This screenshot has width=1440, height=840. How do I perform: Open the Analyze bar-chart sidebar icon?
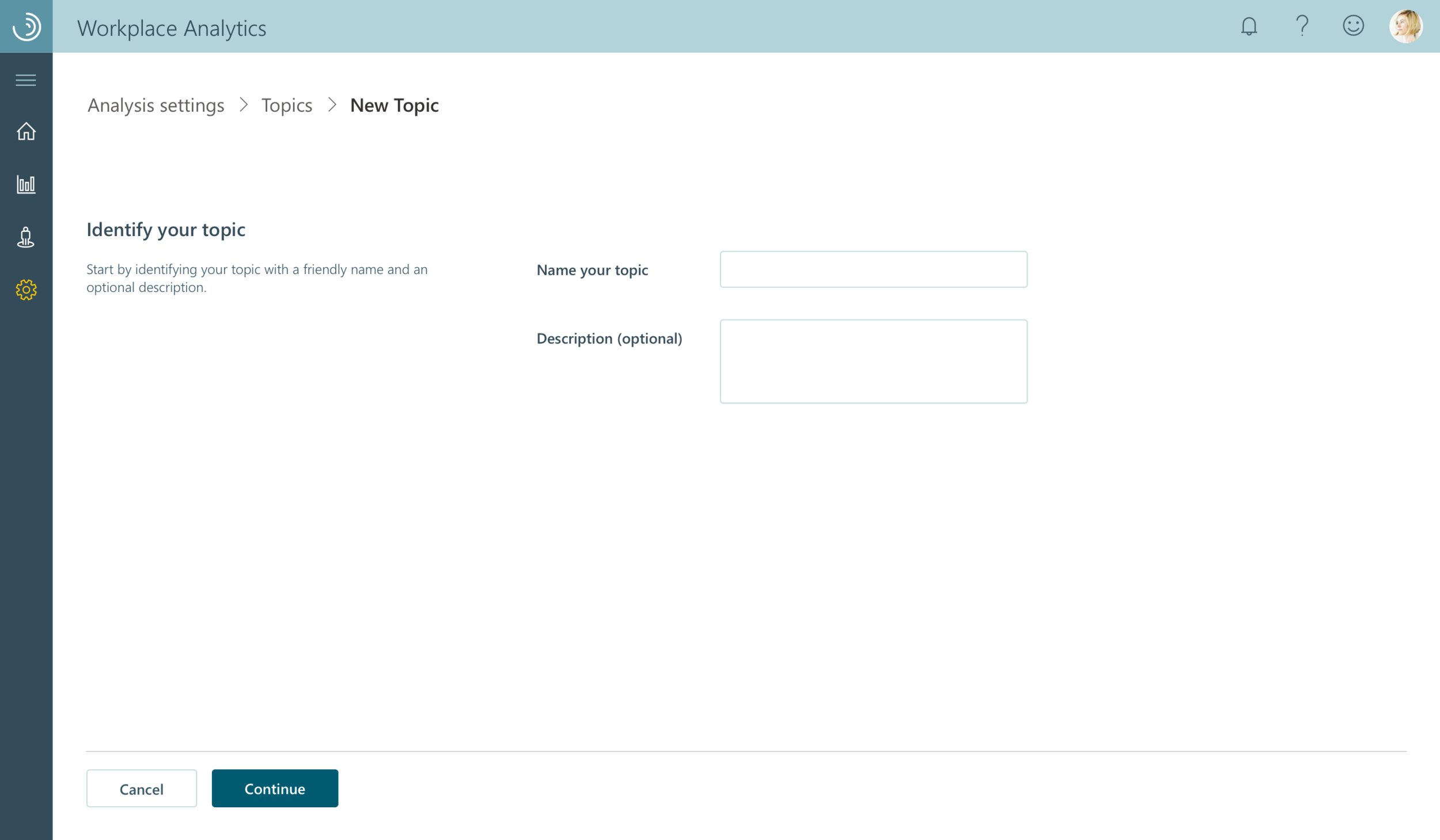pyautogui.click(x=26, y=184)
